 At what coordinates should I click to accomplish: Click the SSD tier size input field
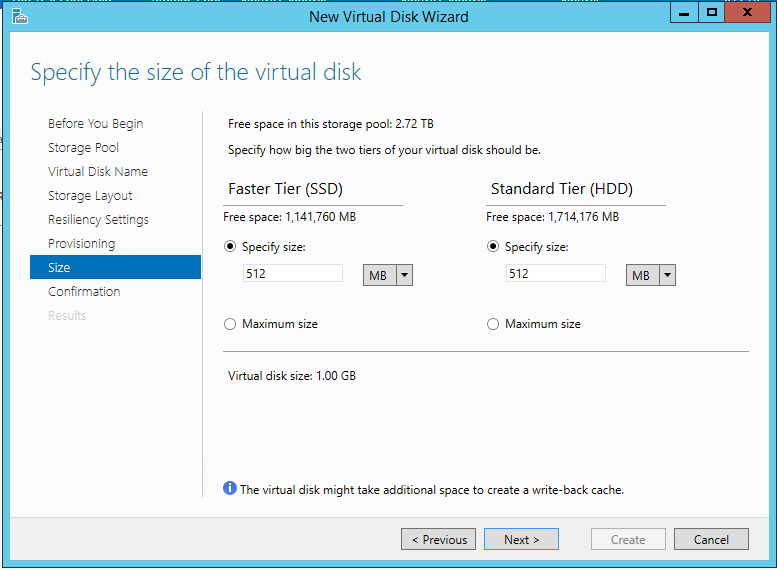point(292,274)
